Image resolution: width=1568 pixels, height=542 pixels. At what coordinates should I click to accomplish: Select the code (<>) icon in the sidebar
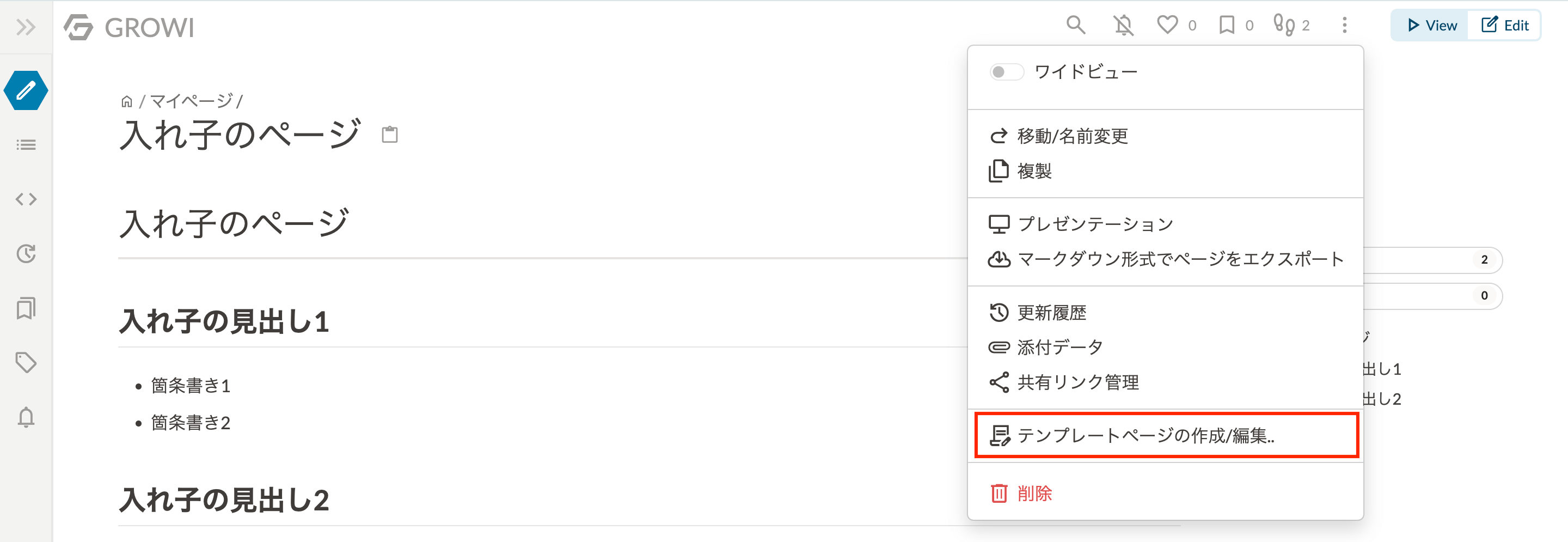[26, 198]
